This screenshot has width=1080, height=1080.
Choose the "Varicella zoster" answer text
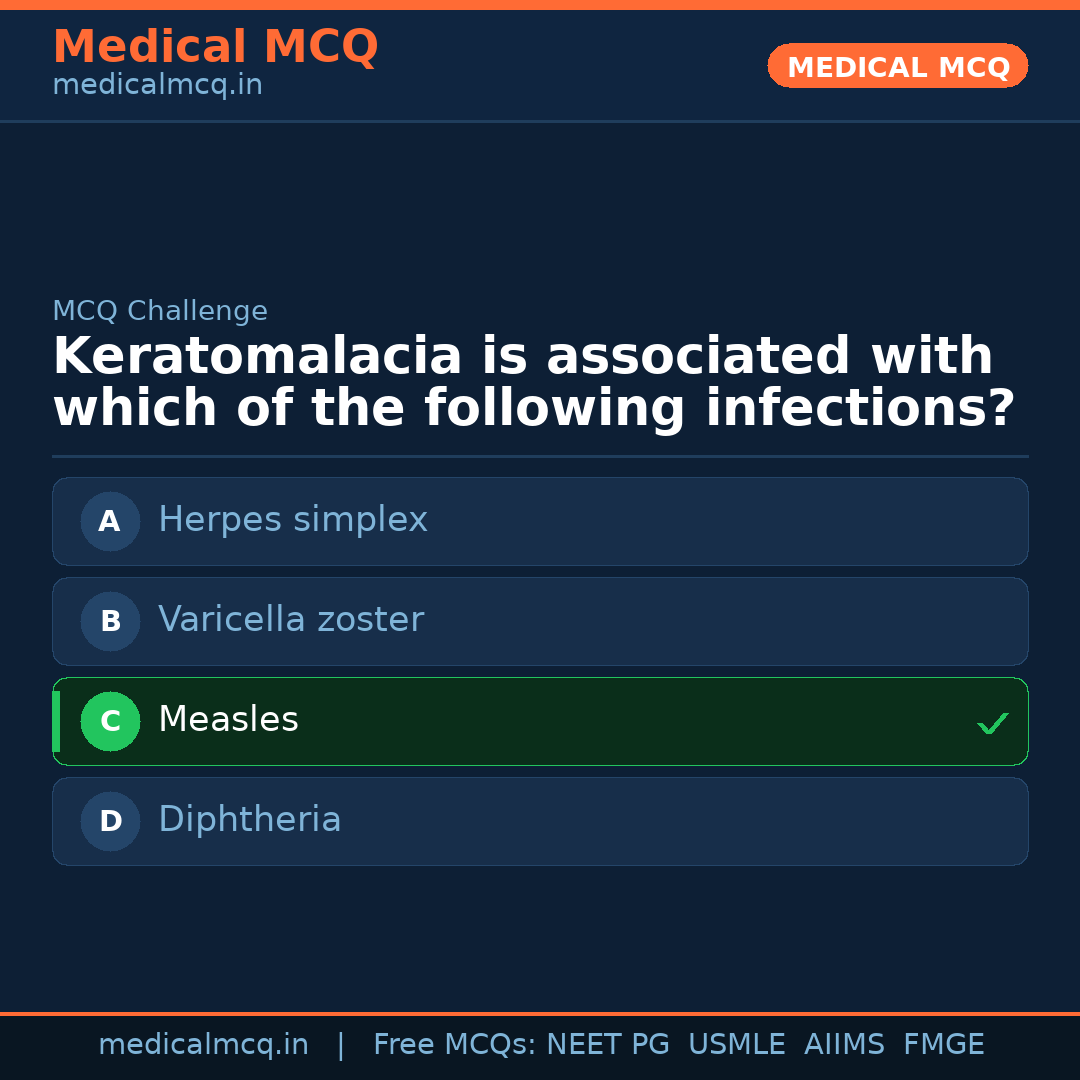click(x=291, y=620)
